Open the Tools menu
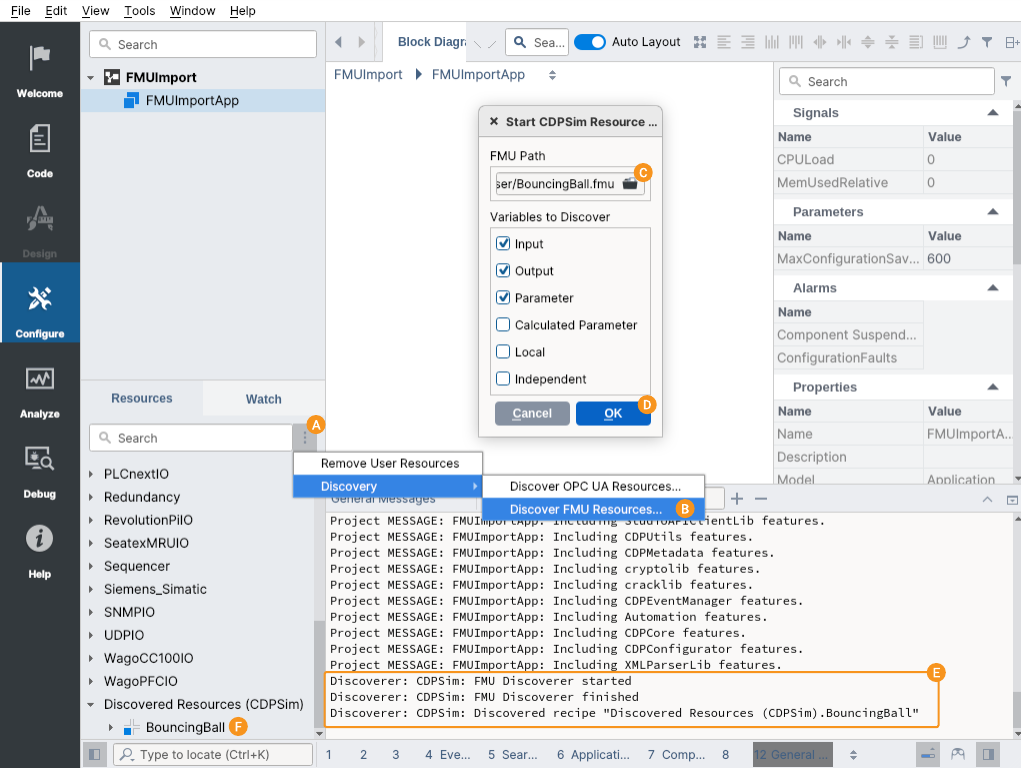 [139, 10]
